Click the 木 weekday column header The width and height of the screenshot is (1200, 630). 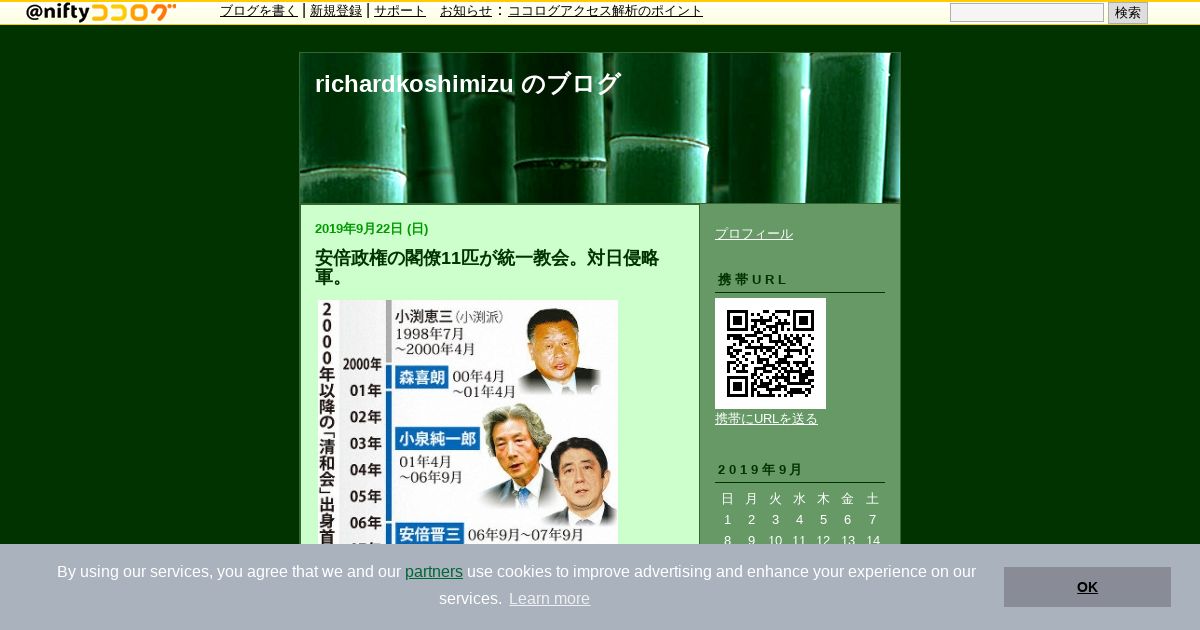823,499
